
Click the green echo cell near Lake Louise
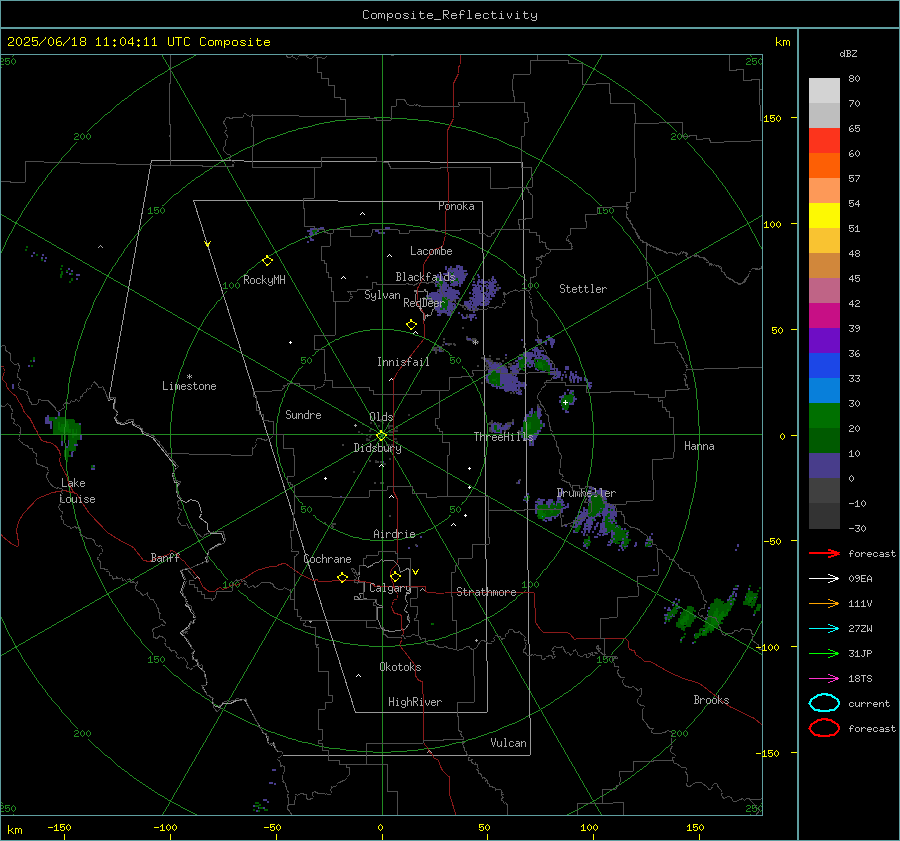point(65,431)
